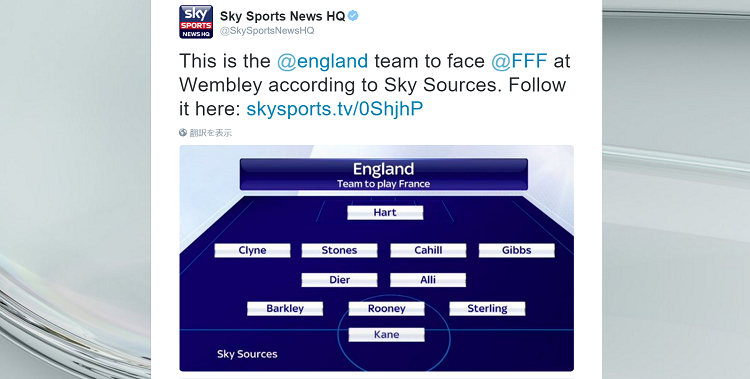Image resolution: width=750 pixels, height=379 pixels.
Task: Click the Sky Sports News HQ avatar logo
Action: (196, 22)
